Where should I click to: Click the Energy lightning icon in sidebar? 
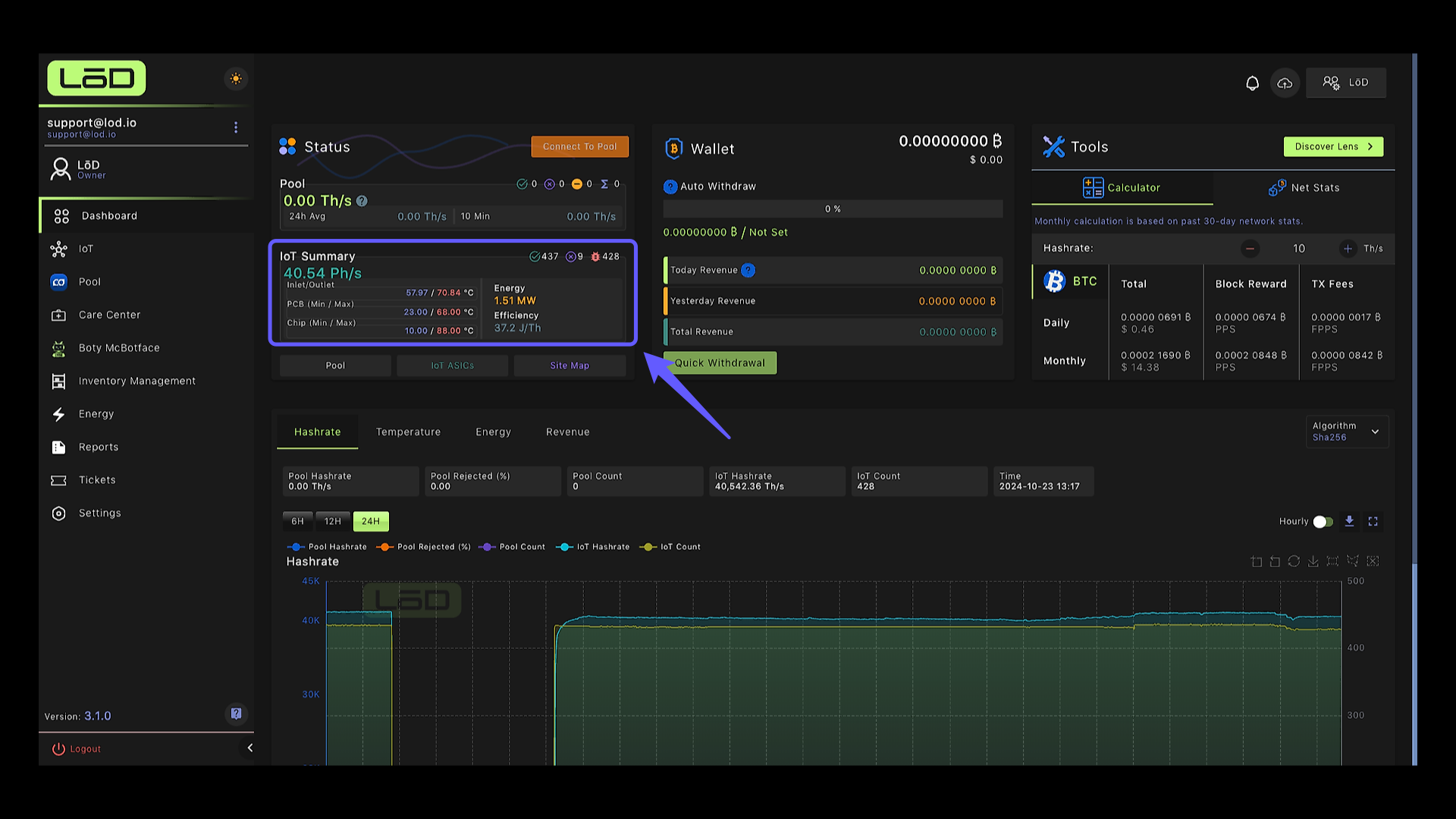pyautogui.click(x=58, y=414)
